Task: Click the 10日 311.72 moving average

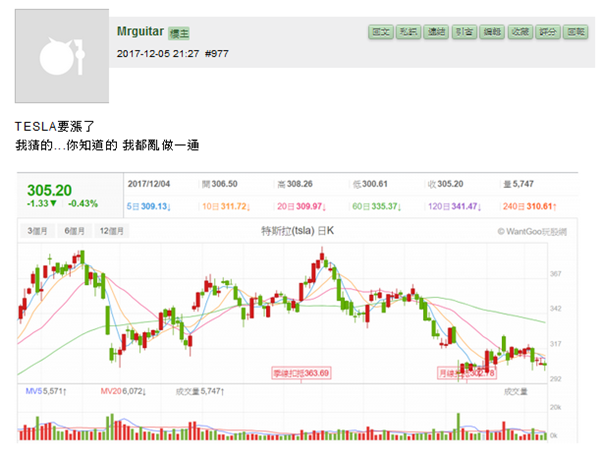Action: tap(226, 206)
